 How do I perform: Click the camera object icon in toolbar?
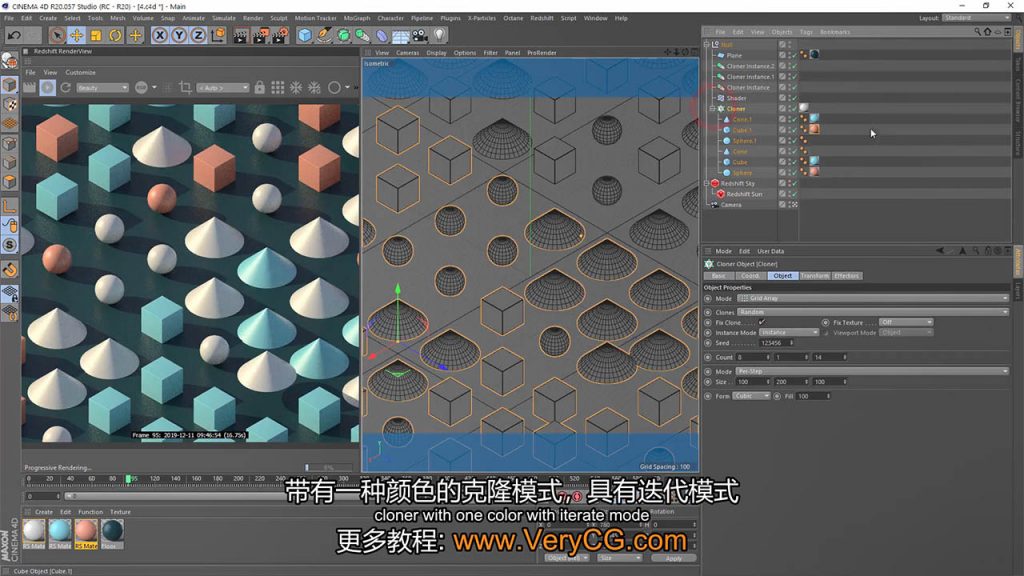click(x=420, y=35)
